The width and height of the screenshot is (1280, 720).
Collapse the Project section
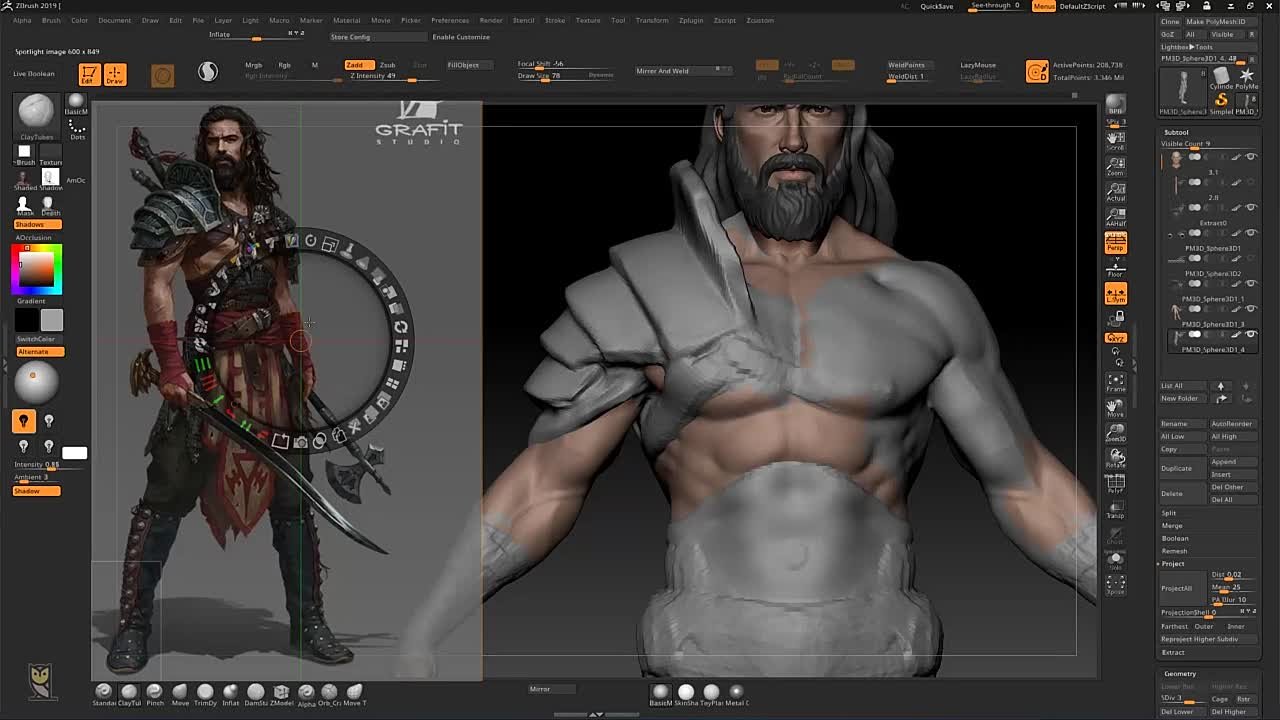click(1172, 564)
